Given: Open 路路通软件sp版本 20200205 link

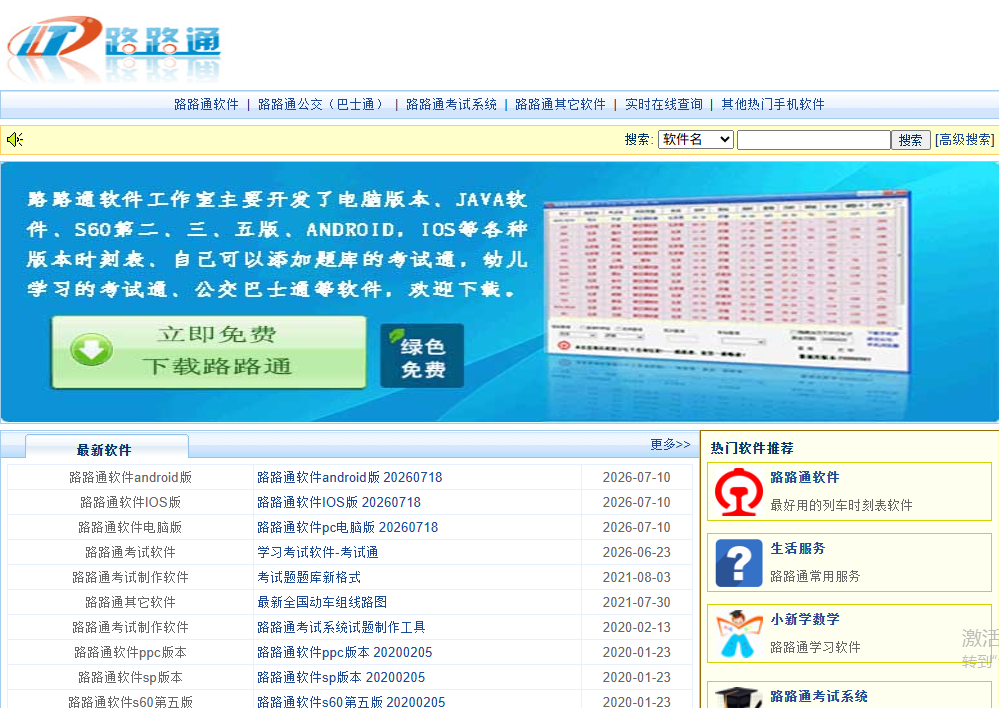Looking at the screenshot, I should pyautogui.click(x=341, y=677).
